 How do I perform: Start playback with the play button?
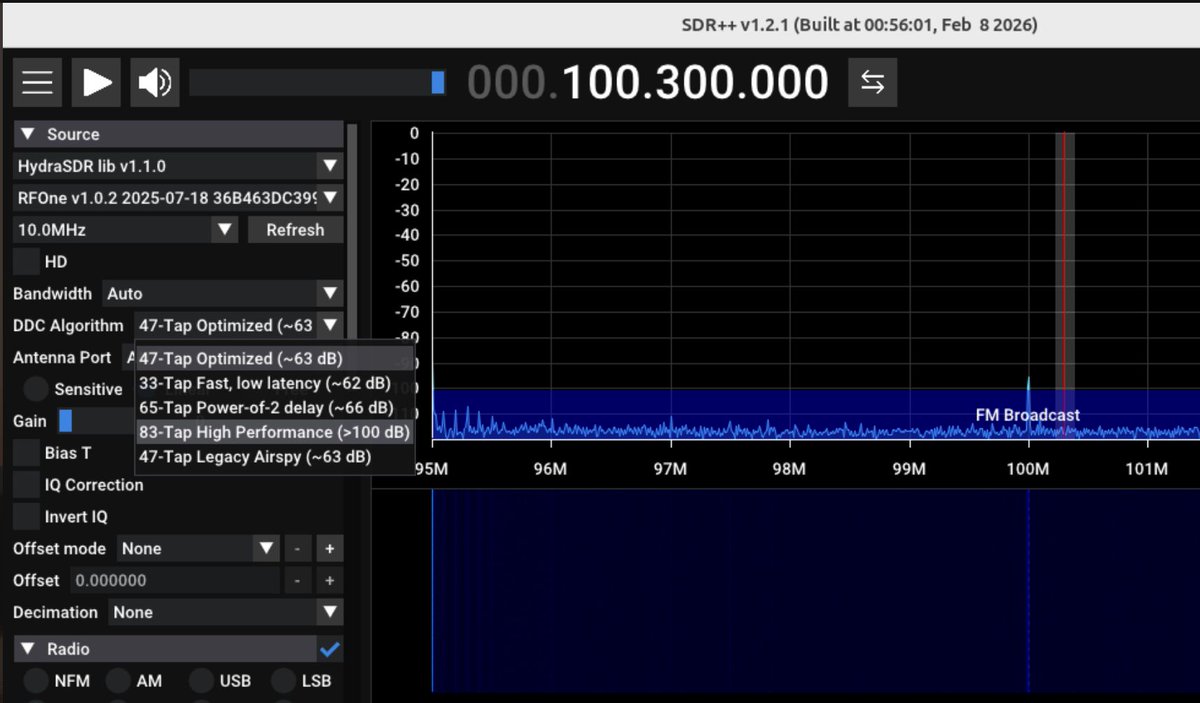pyautogui.click(x=96, y=82)
